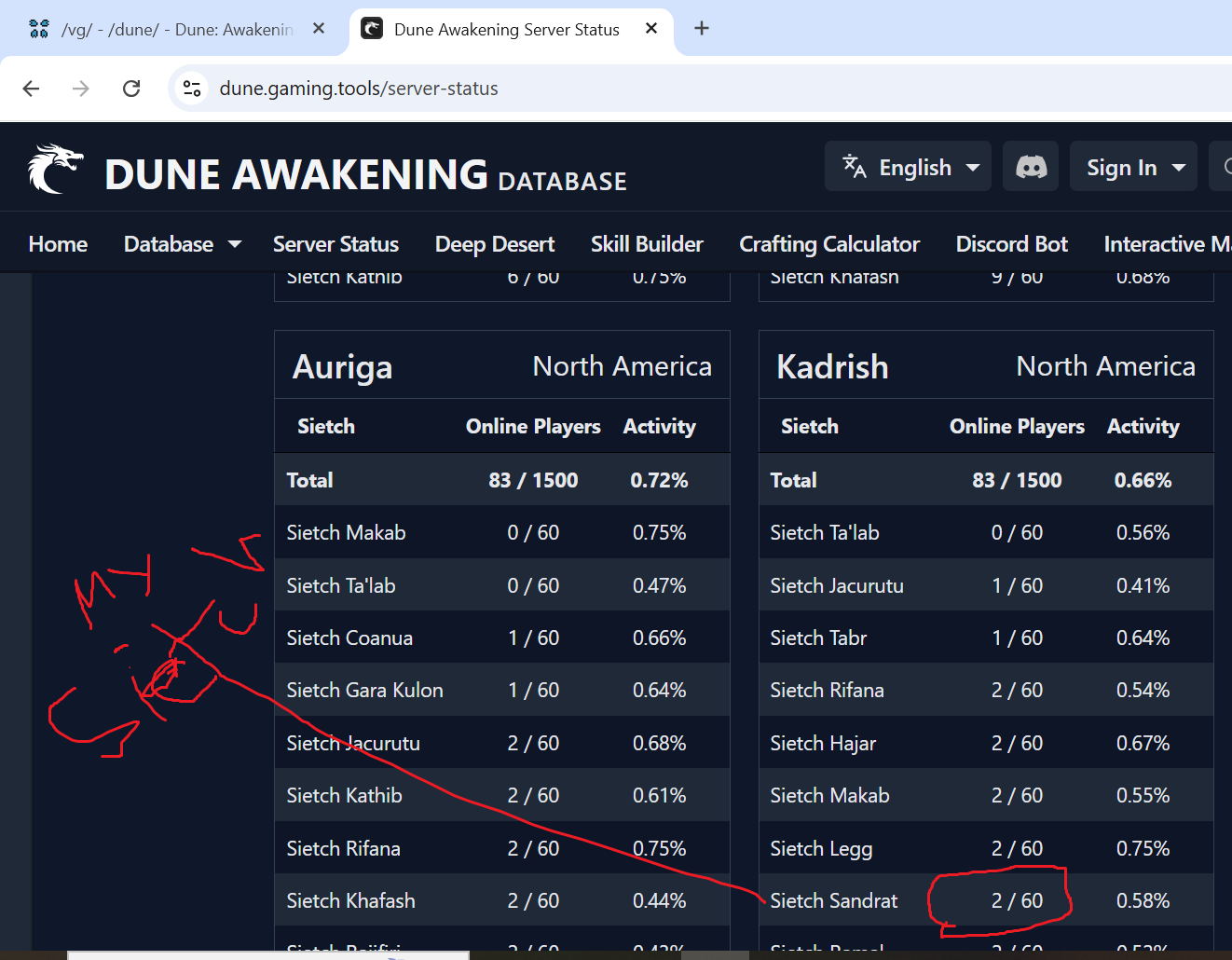Open the Discord Bot page
Image resolution: width=1232 pixels, height=960 pixels.
point(1012,244)
